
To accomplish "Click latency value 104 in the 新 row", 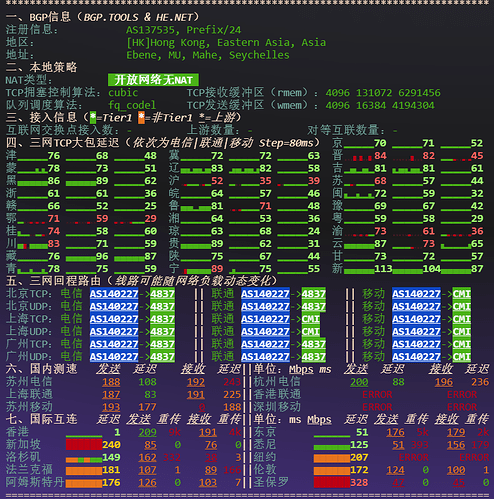I will (x=432, y=269).
